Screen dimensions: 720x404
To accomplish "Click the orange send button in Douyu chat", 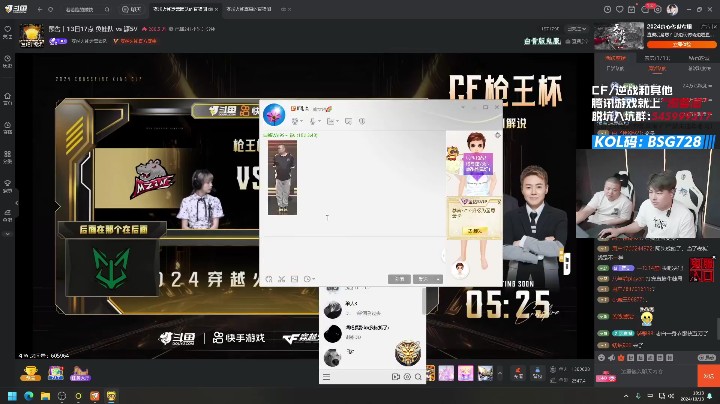I will (709, 376).
